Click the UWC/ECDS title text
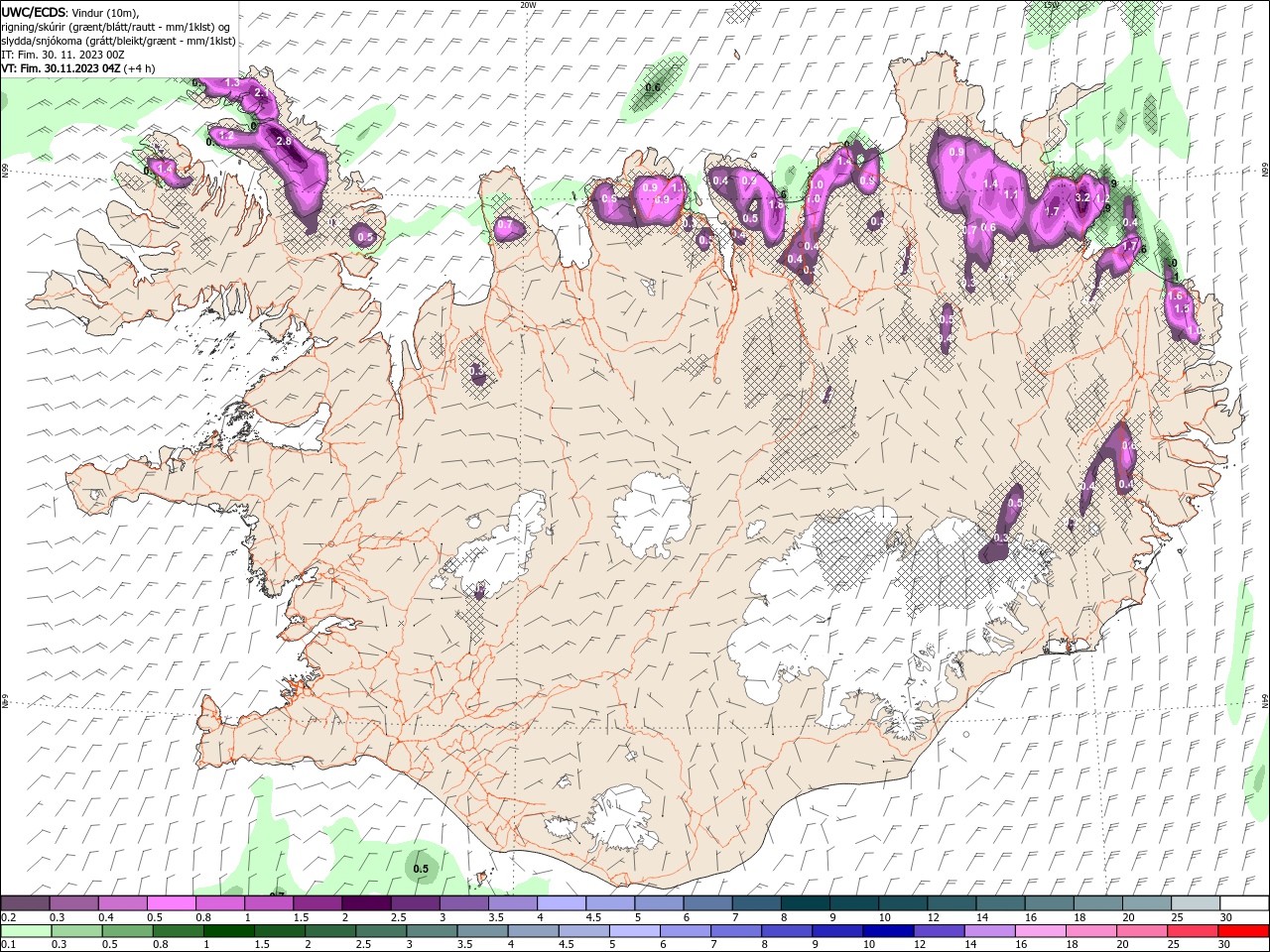The height and width of the screenshot is (952, 1270). tap(33, 12)
